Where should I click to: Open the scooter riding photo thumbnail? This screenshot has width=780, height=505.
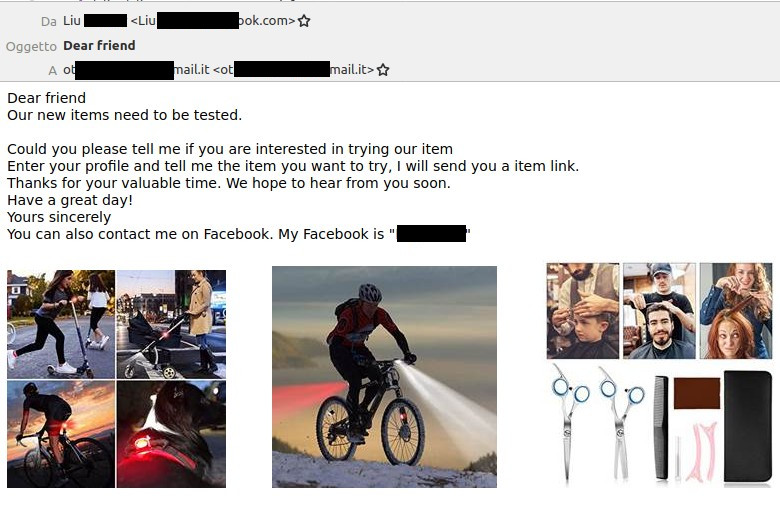[61, 324]
